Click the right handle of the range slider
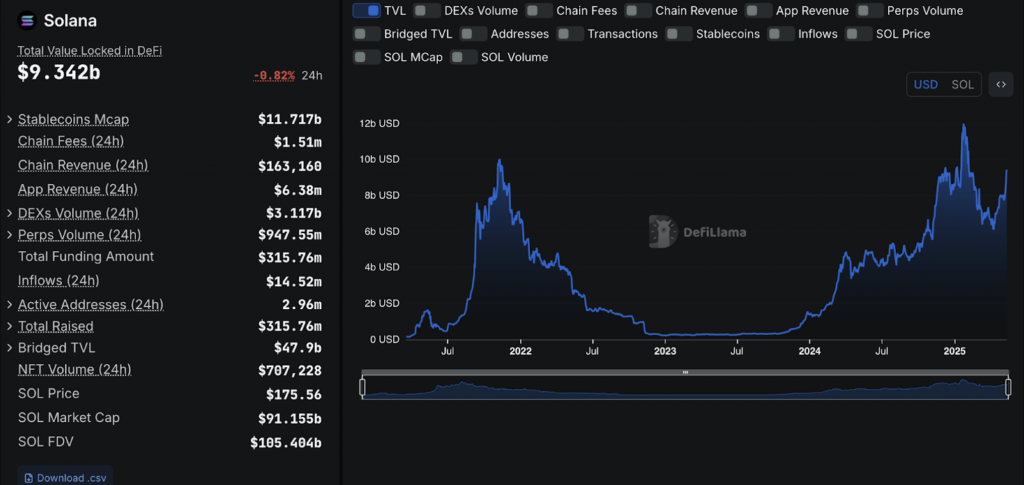Image resolution: width=1024 pixels, height=485 pixels. pyautogui.click(x=1008, y=387)
